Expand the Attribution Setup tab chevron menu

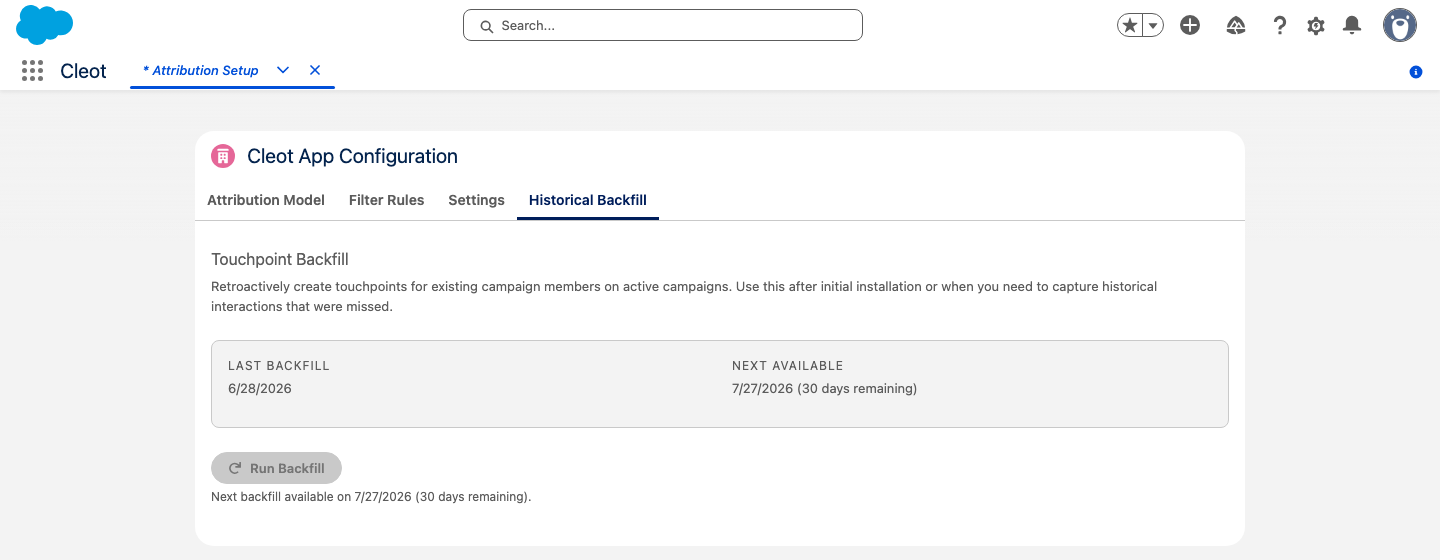283,70
